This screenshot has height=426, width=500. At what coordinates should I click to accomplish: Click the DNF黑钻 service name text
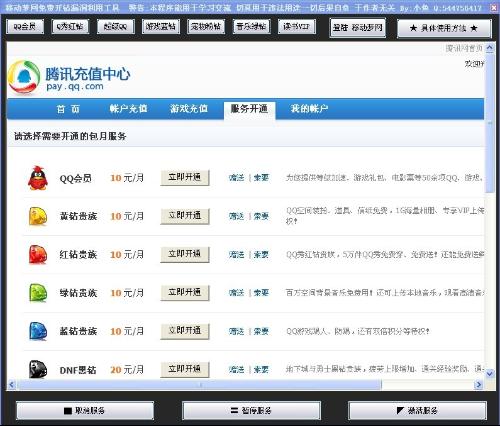pos(78,370)
